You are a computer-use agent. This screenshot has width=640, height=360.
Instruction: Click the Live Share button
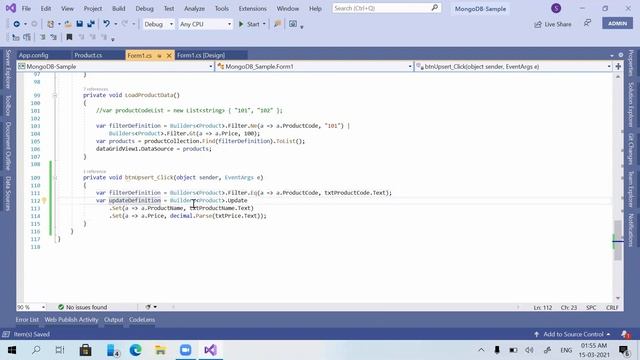553,24
